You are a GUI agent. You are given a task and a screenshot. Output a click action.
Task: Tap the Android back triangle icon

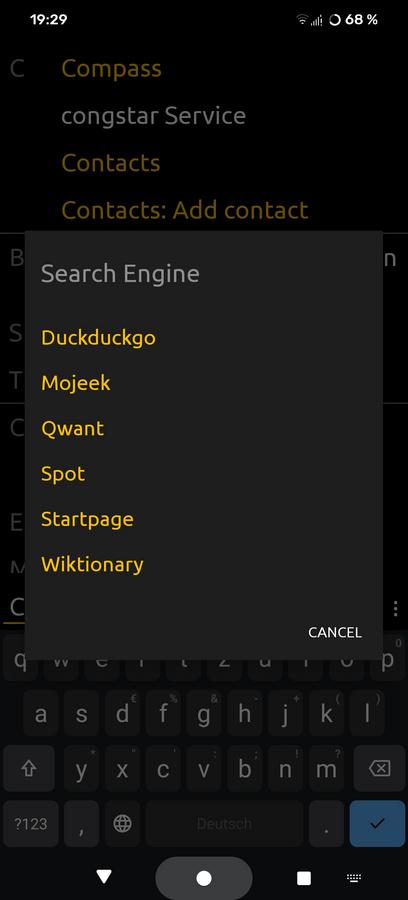(x=104, y=876)
